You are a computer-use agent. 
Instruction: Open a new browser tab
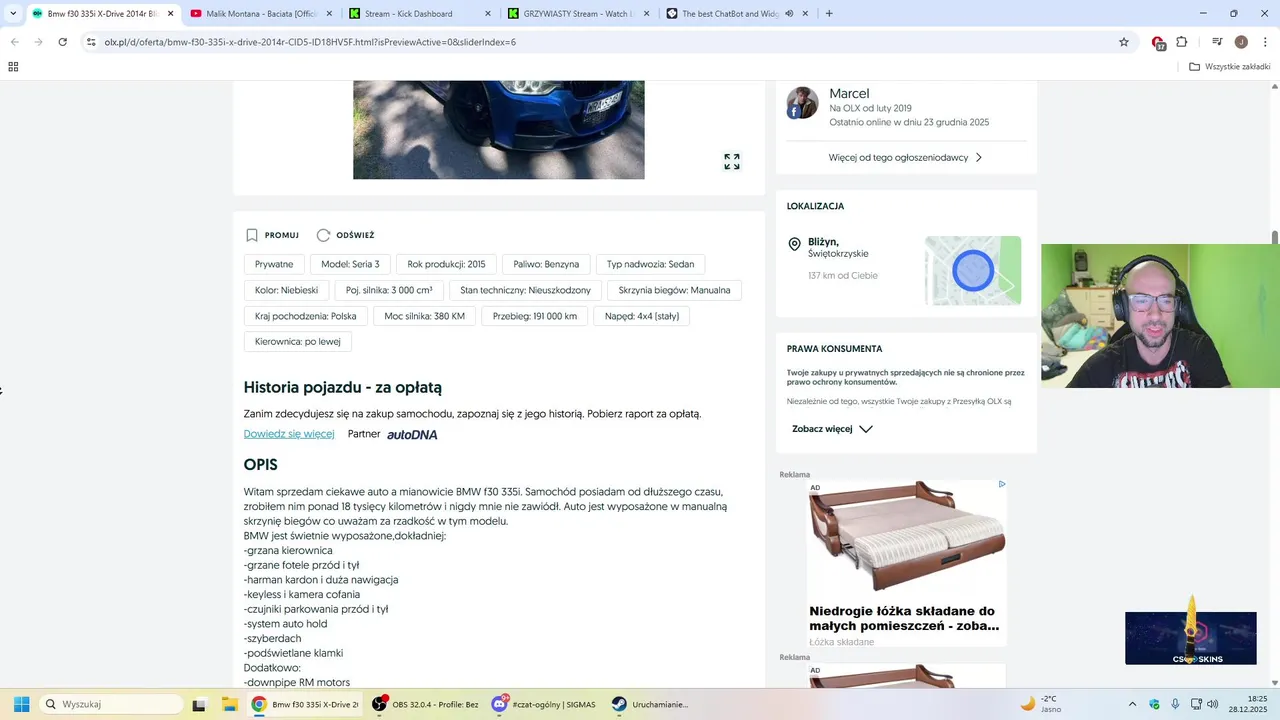(829, 14)
